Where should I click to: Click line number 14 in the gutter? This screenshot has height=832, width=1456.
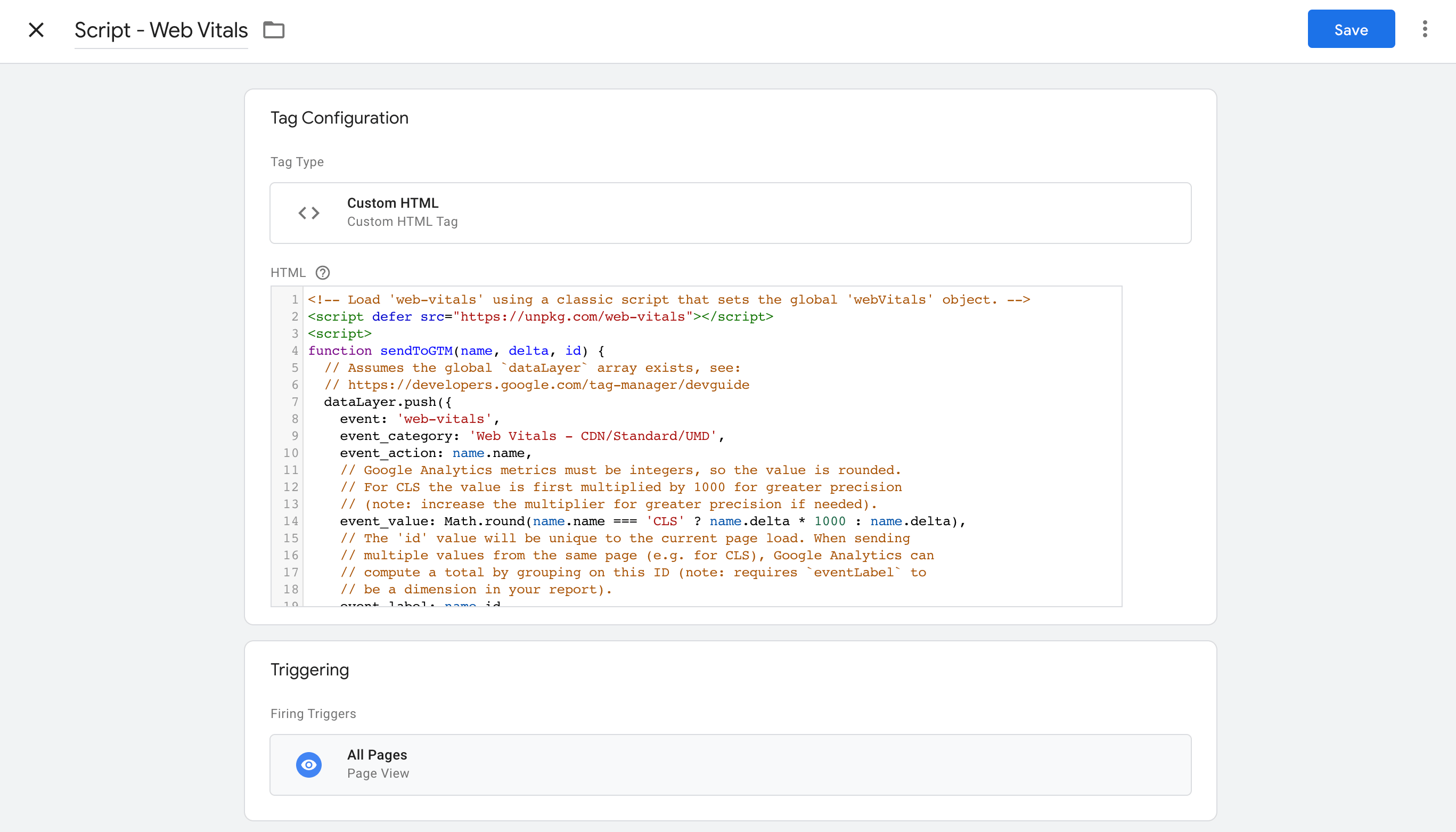[x=291, y=521]
